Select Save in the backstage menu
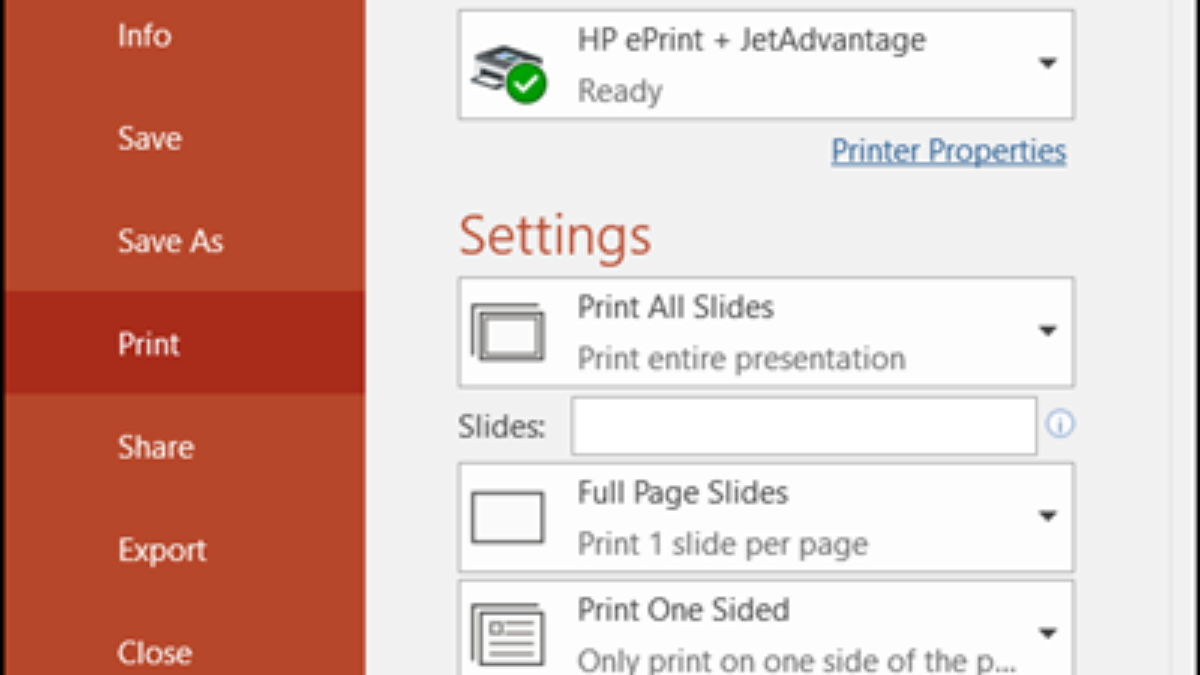This screenshot has width=1200, height=675. click(149, 138)
